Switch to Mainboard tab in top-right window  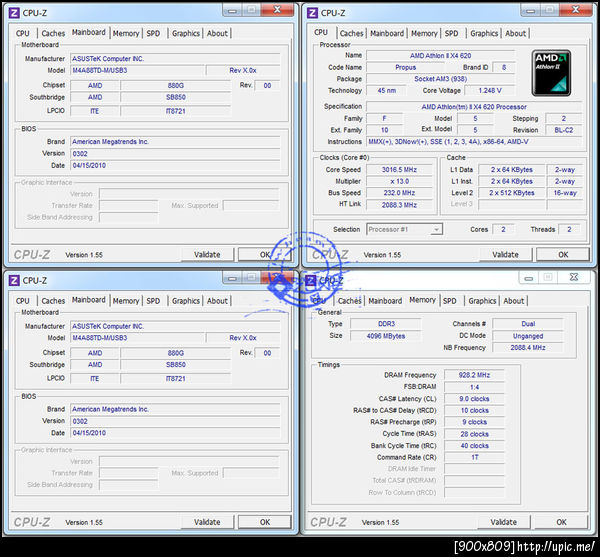(x=386, y=34)
